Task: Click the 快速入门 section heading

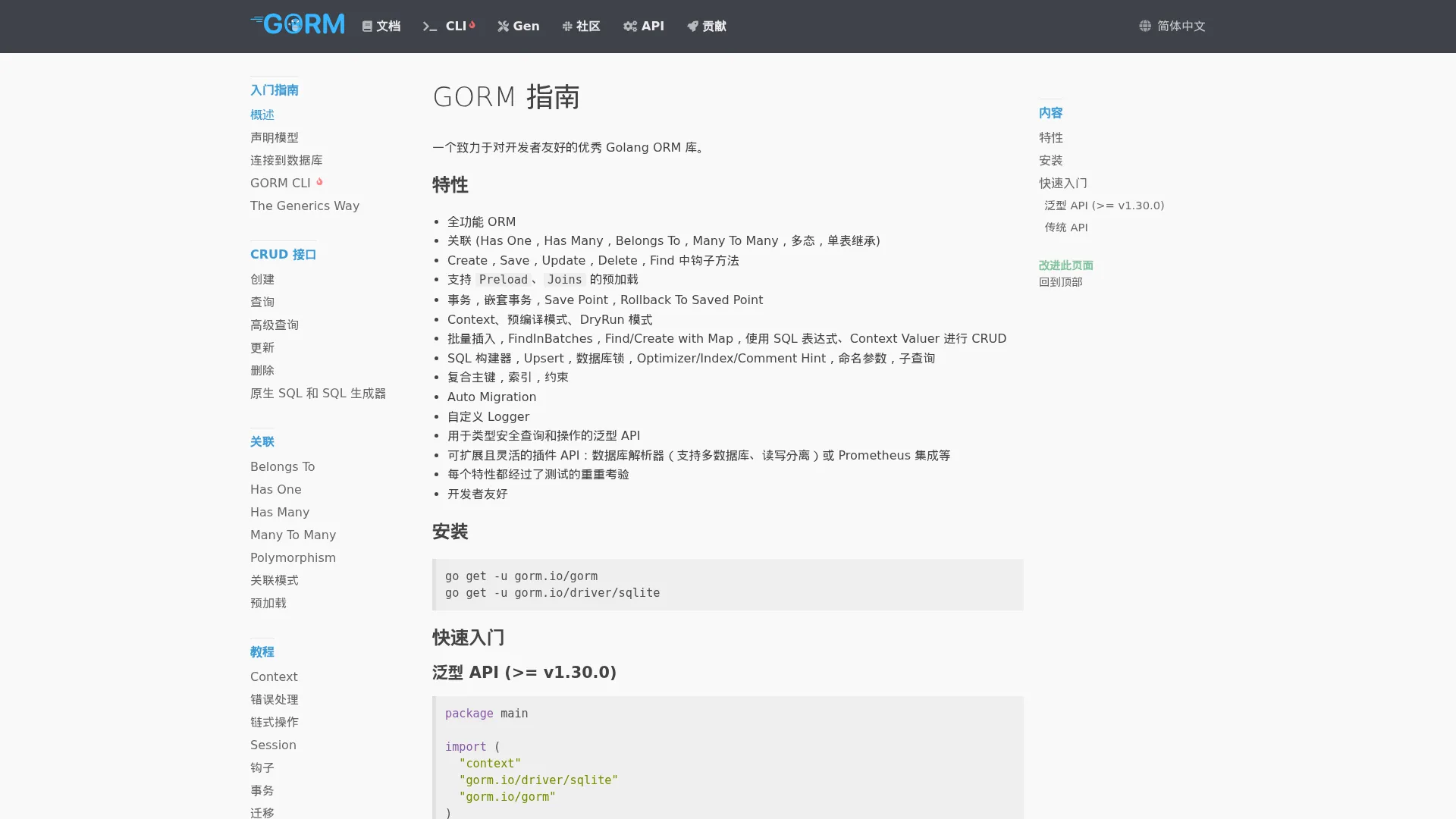Action: coord(469,638)
